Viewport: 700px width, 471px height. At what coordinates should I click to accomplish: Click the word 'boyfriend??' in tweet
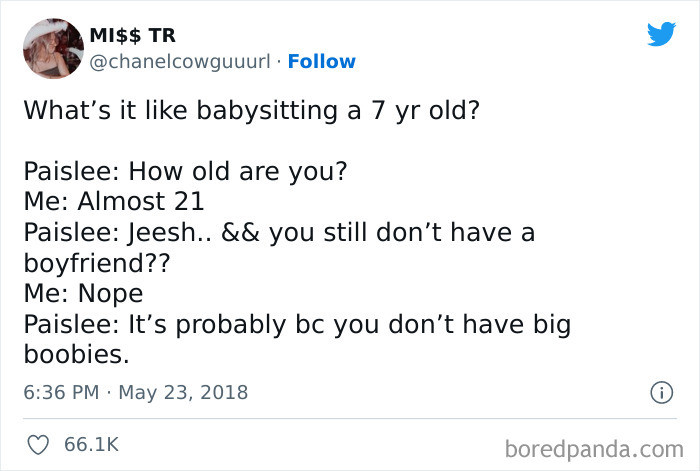(97, 263)
